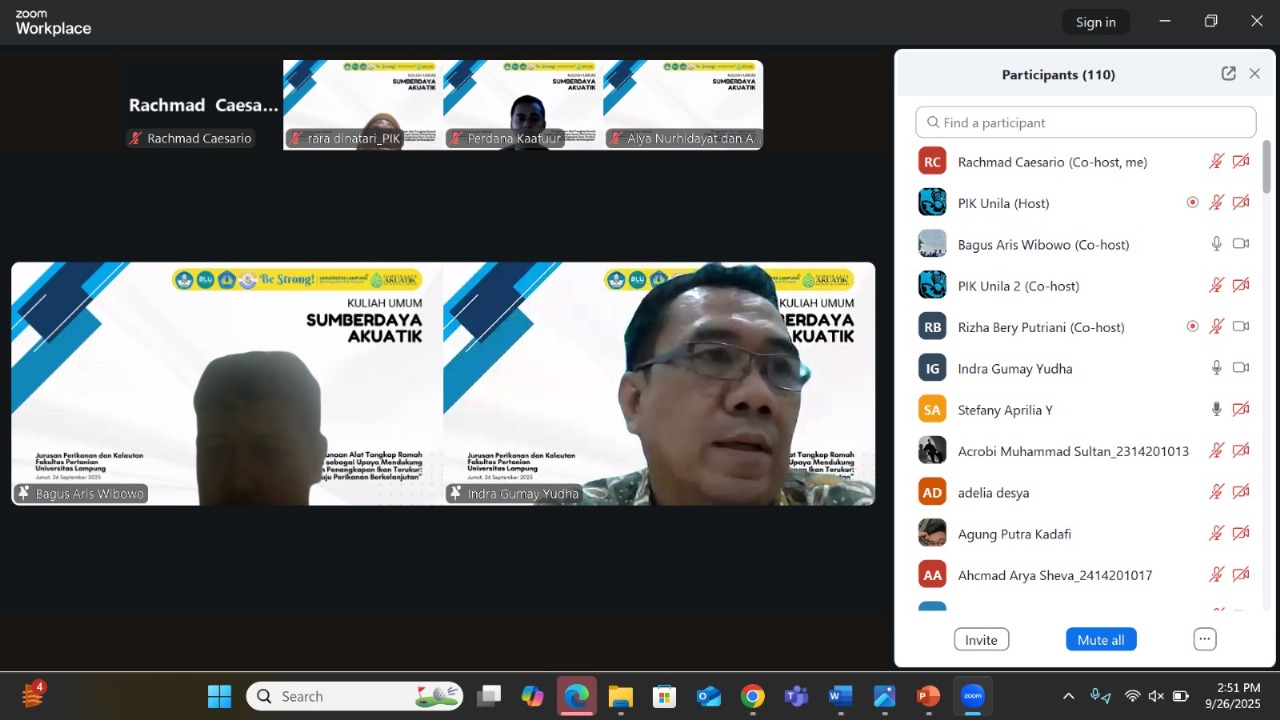Viewport: 1280px width, 720px height.
Task: Click the Invite button
Action: coord(981,640)
